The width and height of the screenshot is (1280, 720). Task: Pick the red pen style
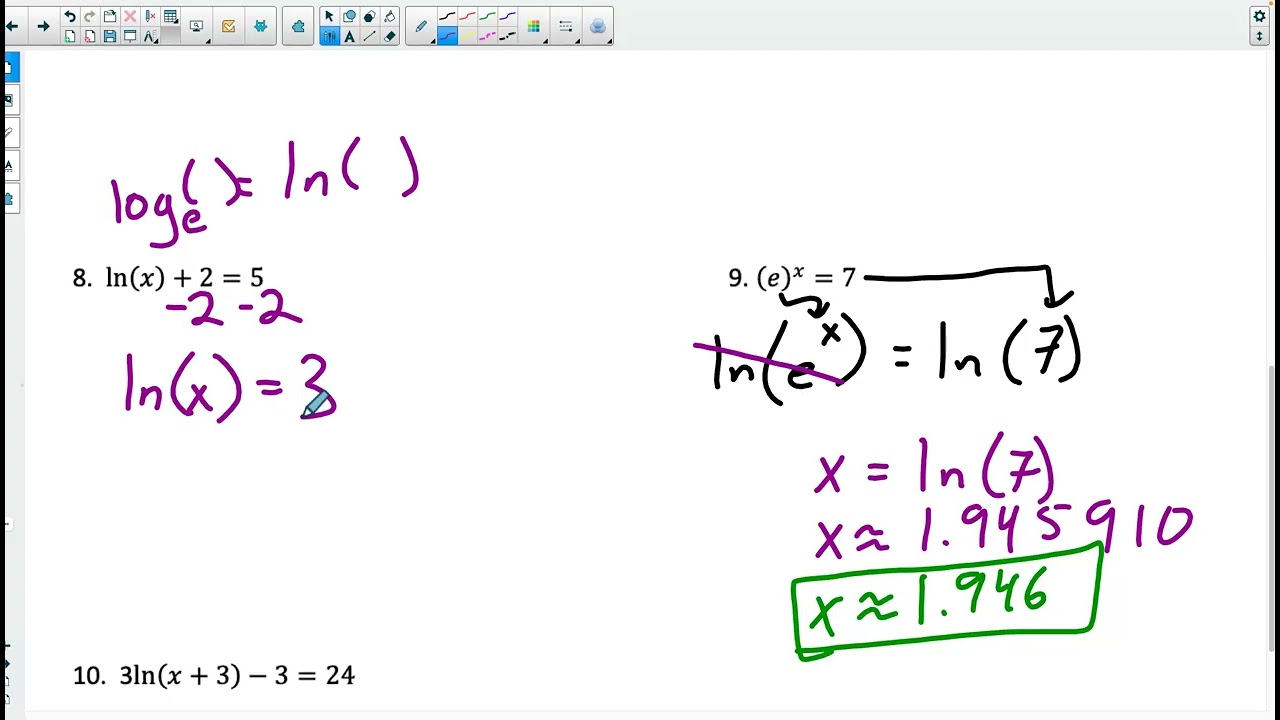467,17
